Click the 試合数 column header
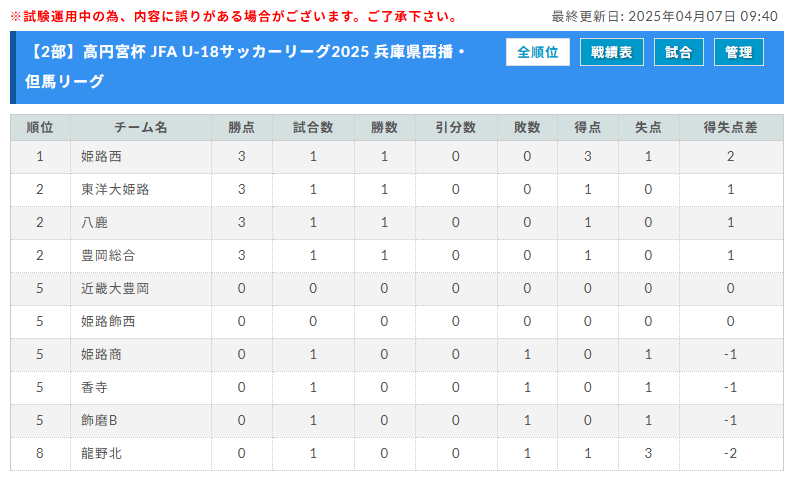 point(313,127)
